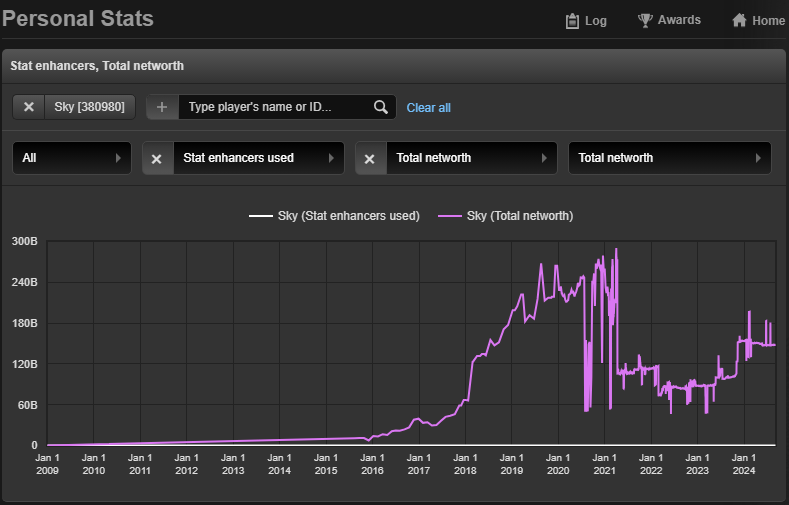Select the Sky [380980] player tag
Screen dimensions: 789x505
point(89,107)
